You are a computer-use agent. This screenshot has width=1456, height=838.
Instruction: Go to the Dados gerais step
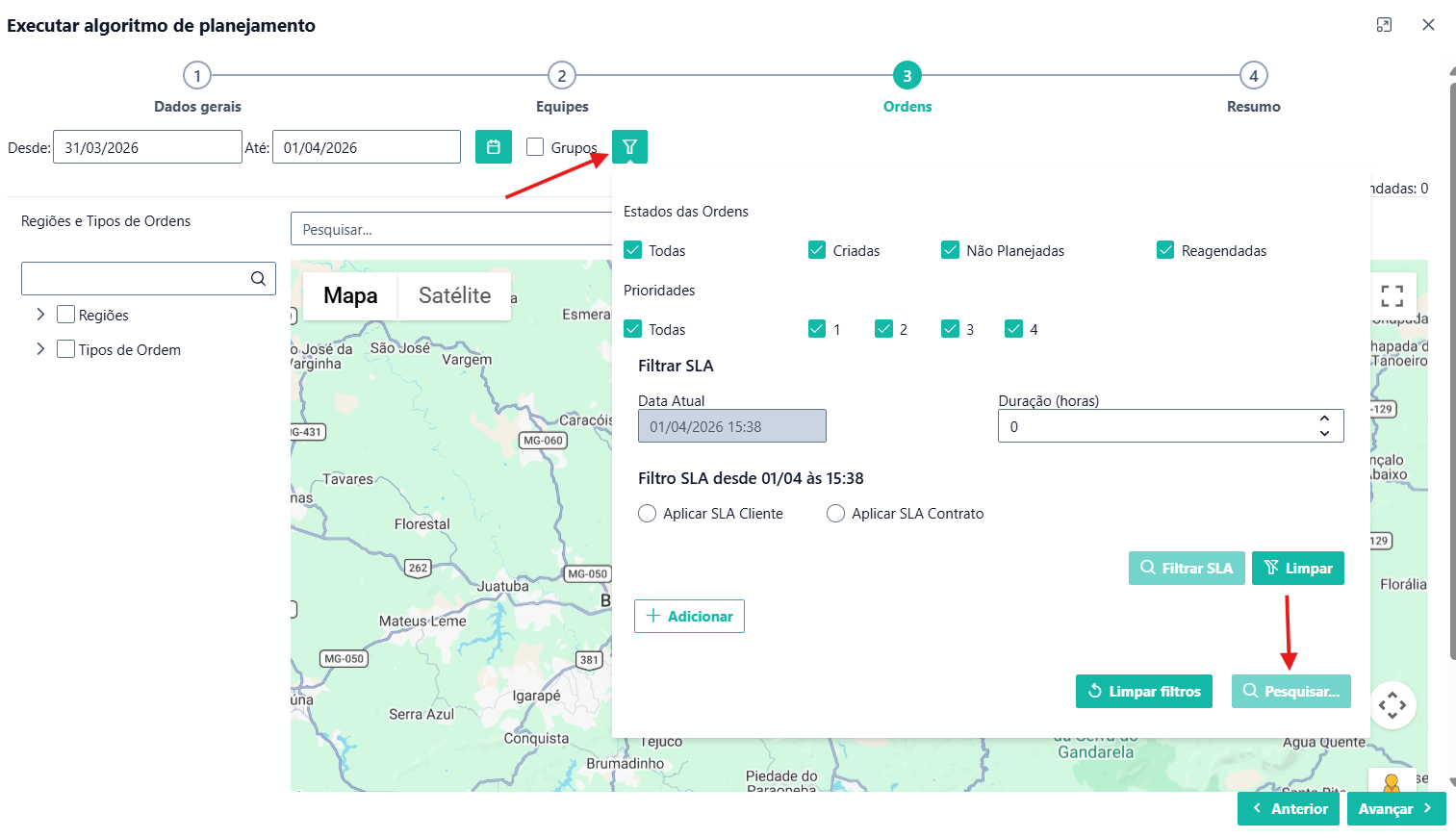coord(197,76)
